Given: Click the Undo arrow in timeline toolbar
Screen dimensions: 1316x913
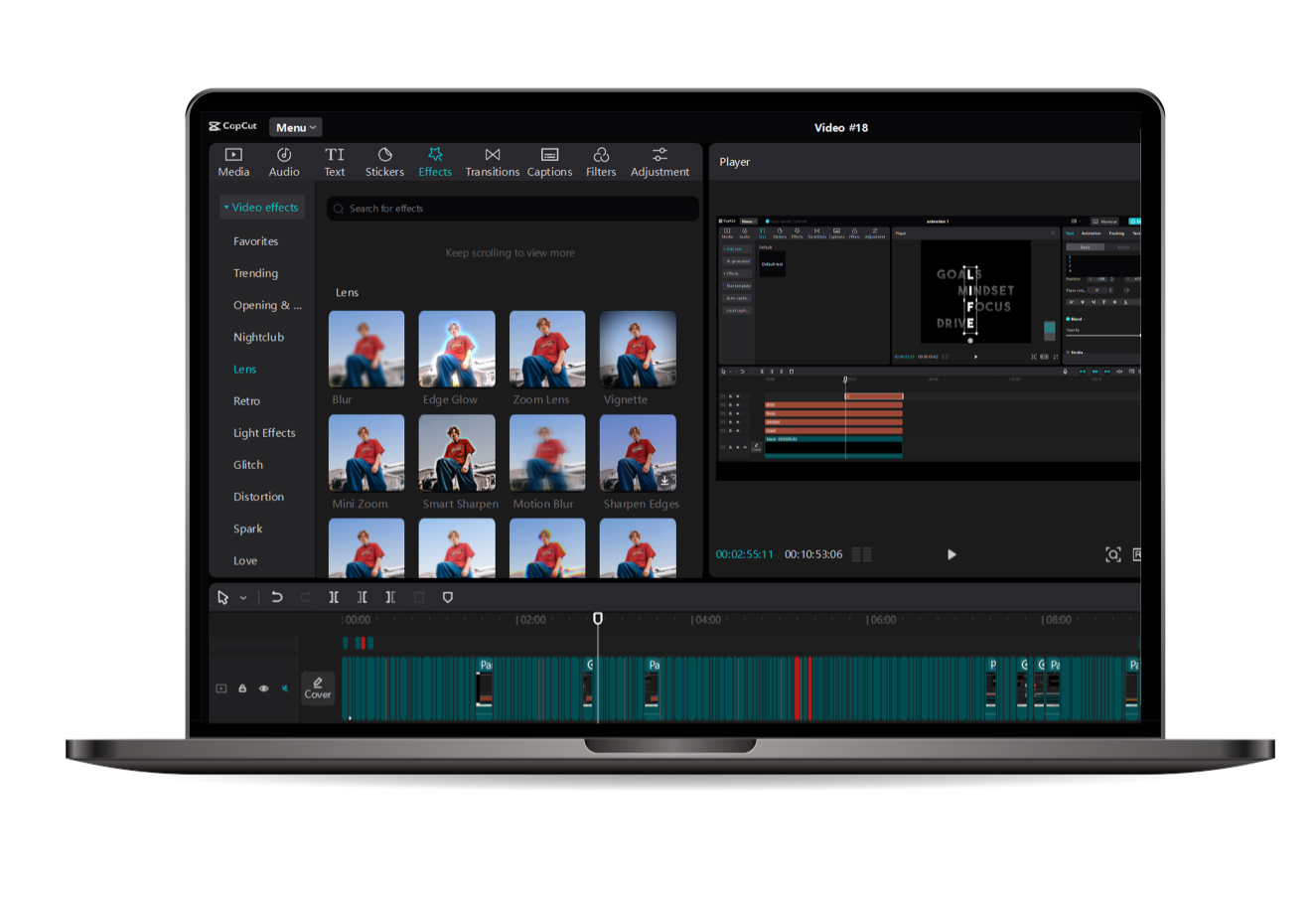Looking at the screenshot, I should [x=277, y=597].
